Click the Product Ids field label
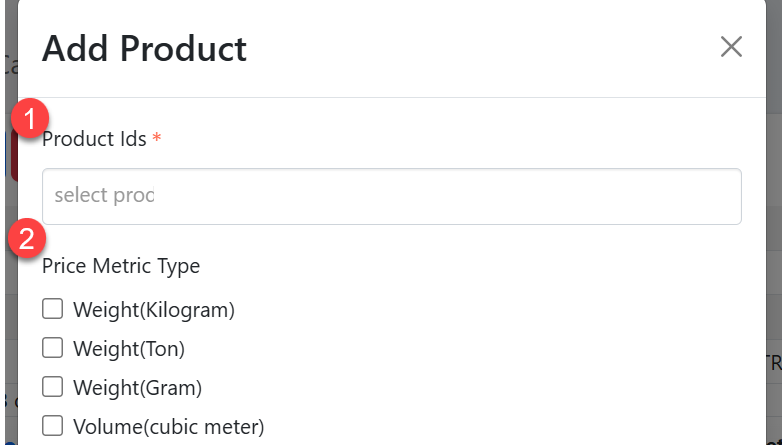 (x=94, y=139)
